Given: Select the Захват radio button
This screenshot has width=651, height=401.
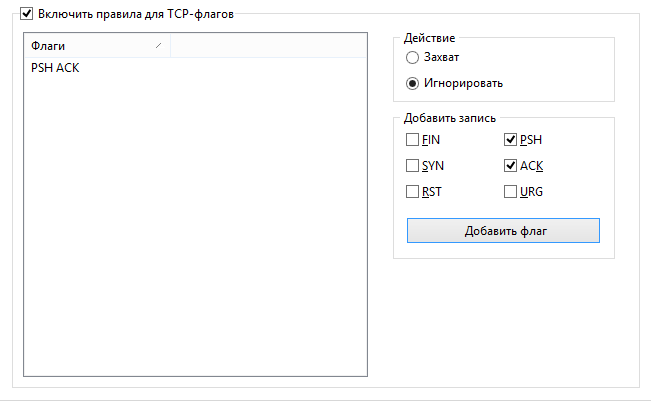Looking at the screenshot, I should pyautogui.click(x=412, y=59).
